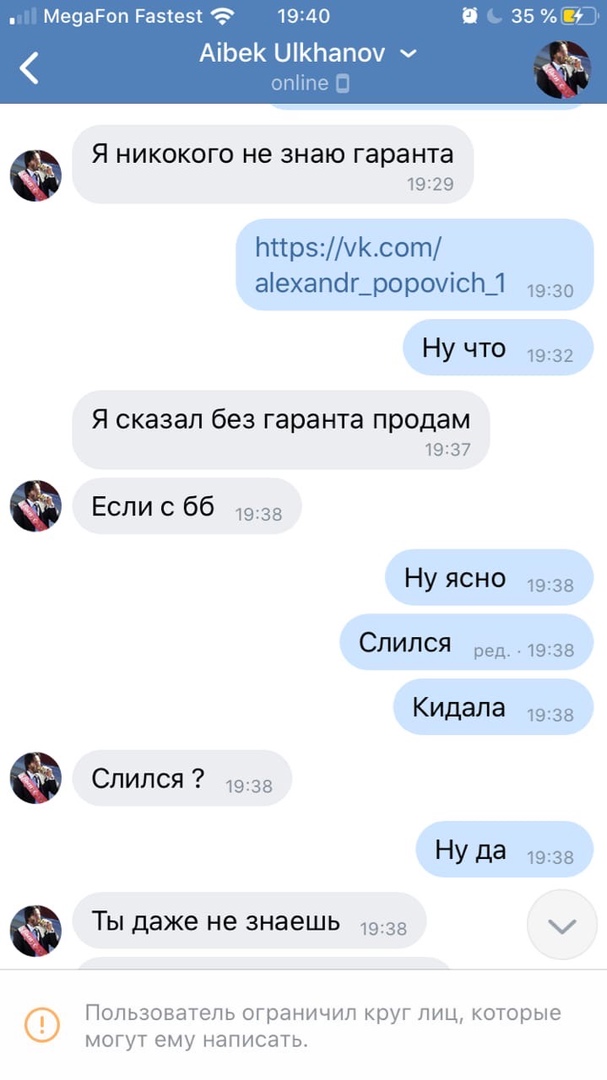Tap the orange warning exclamation icon
The height and width of the screenshot is (1080, 607).
(42, 1025)
